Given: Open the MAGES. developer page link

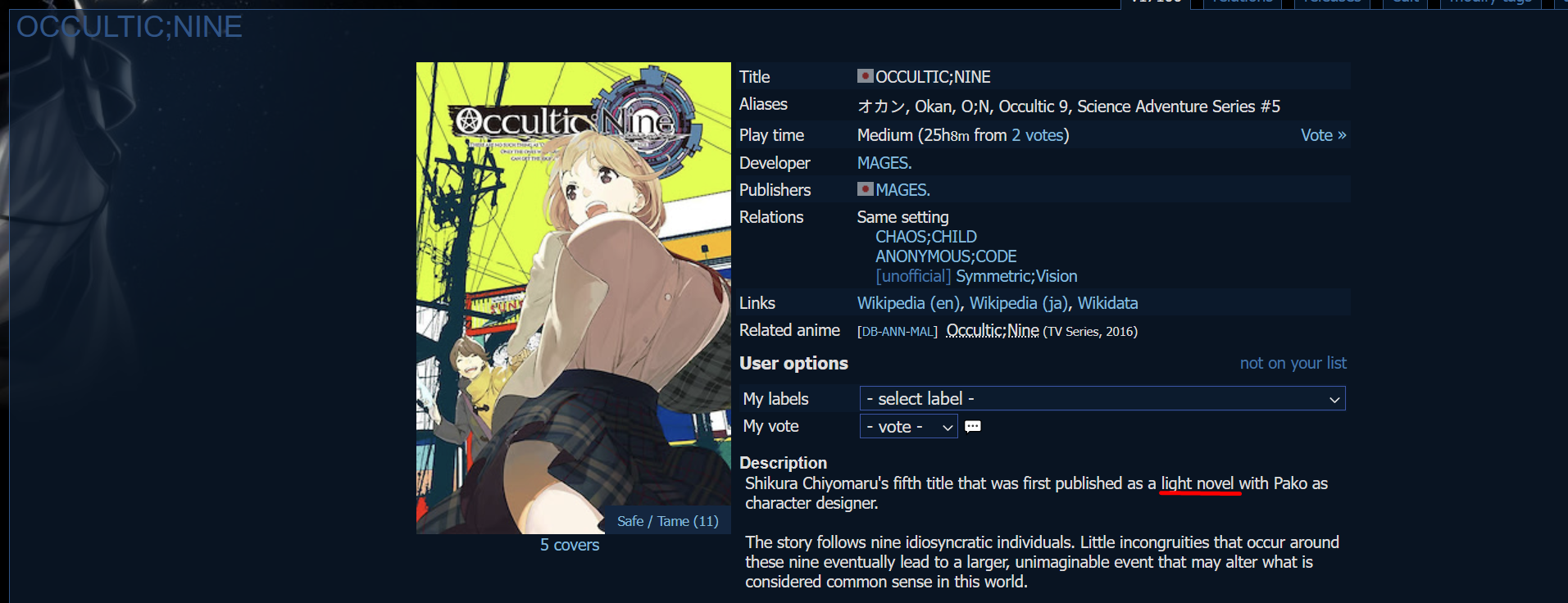Looking at the screenshot, I should (x=884, y=163).
